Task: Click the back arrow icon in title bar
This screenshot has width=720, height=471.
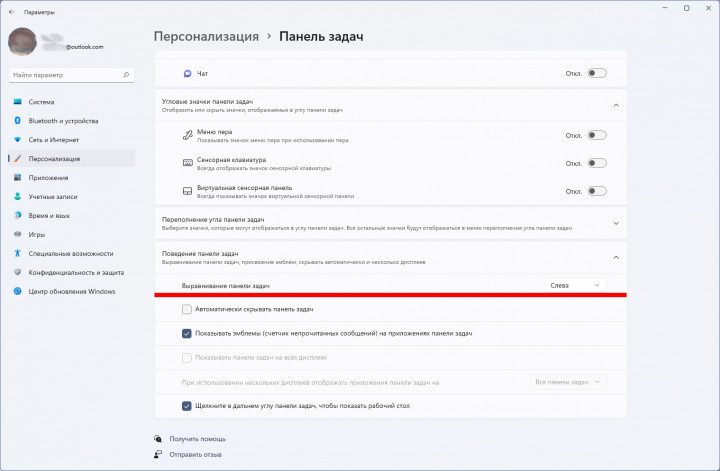Action: click(x=12, y=12)
